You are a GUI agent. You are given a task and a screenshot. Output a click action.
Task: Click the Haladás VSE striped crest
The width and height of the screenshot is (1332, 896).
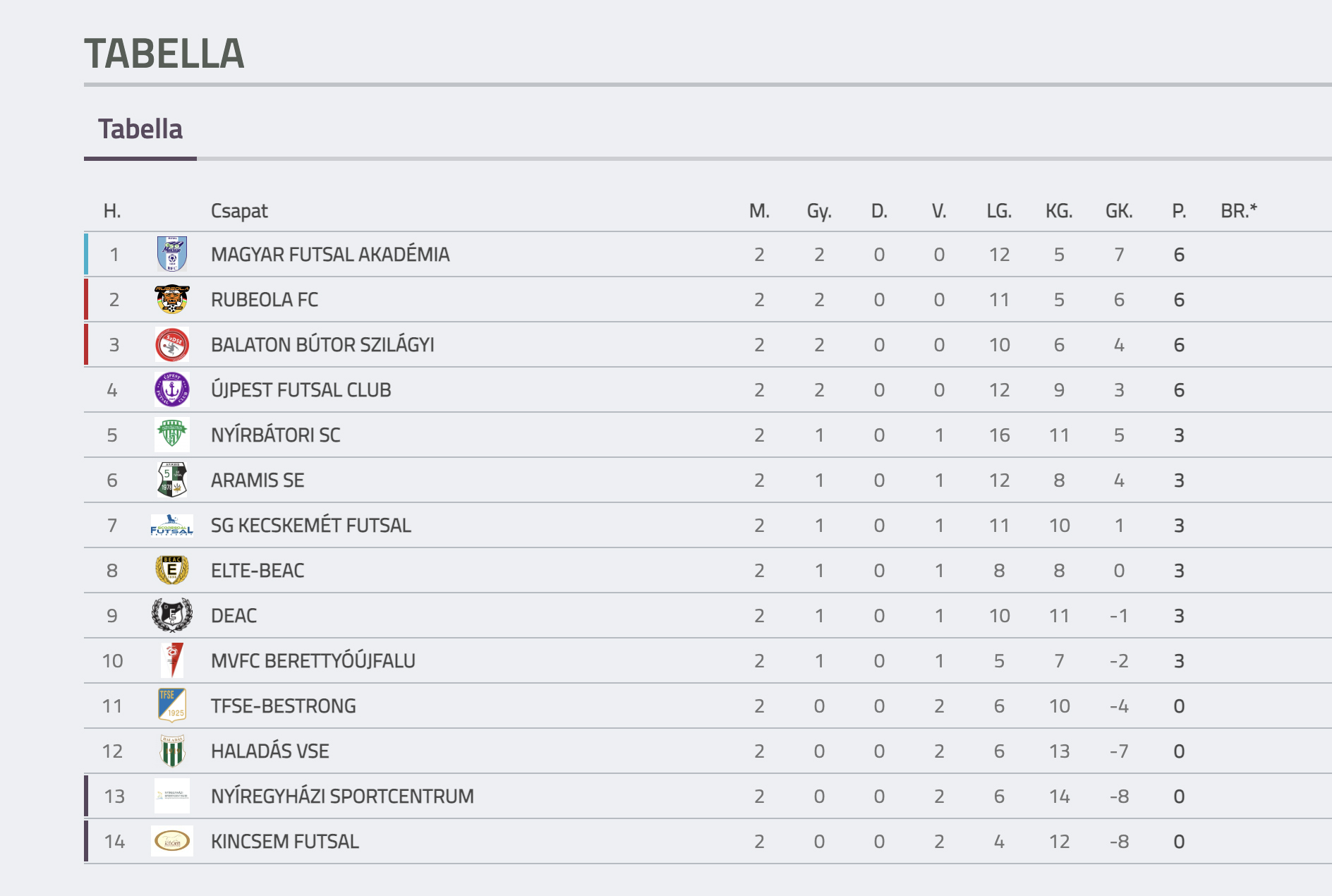coord(171,751)
